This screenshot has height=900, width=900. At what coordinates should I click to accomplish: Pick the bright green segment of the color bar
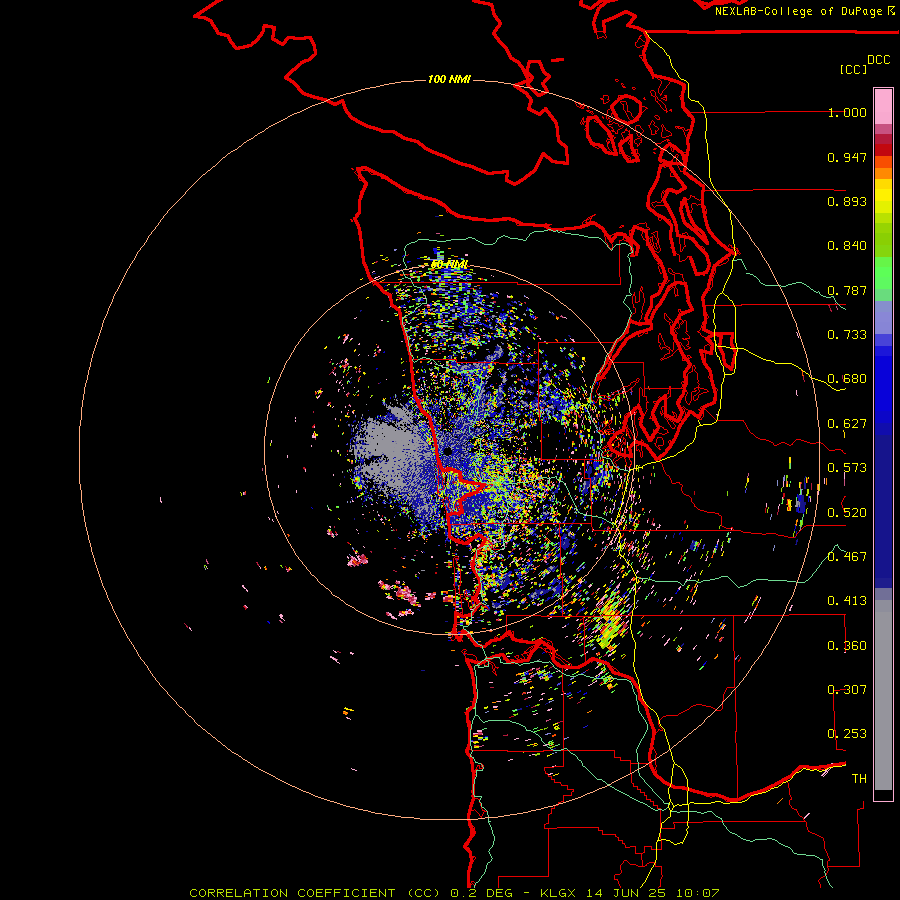coord(883,273)
